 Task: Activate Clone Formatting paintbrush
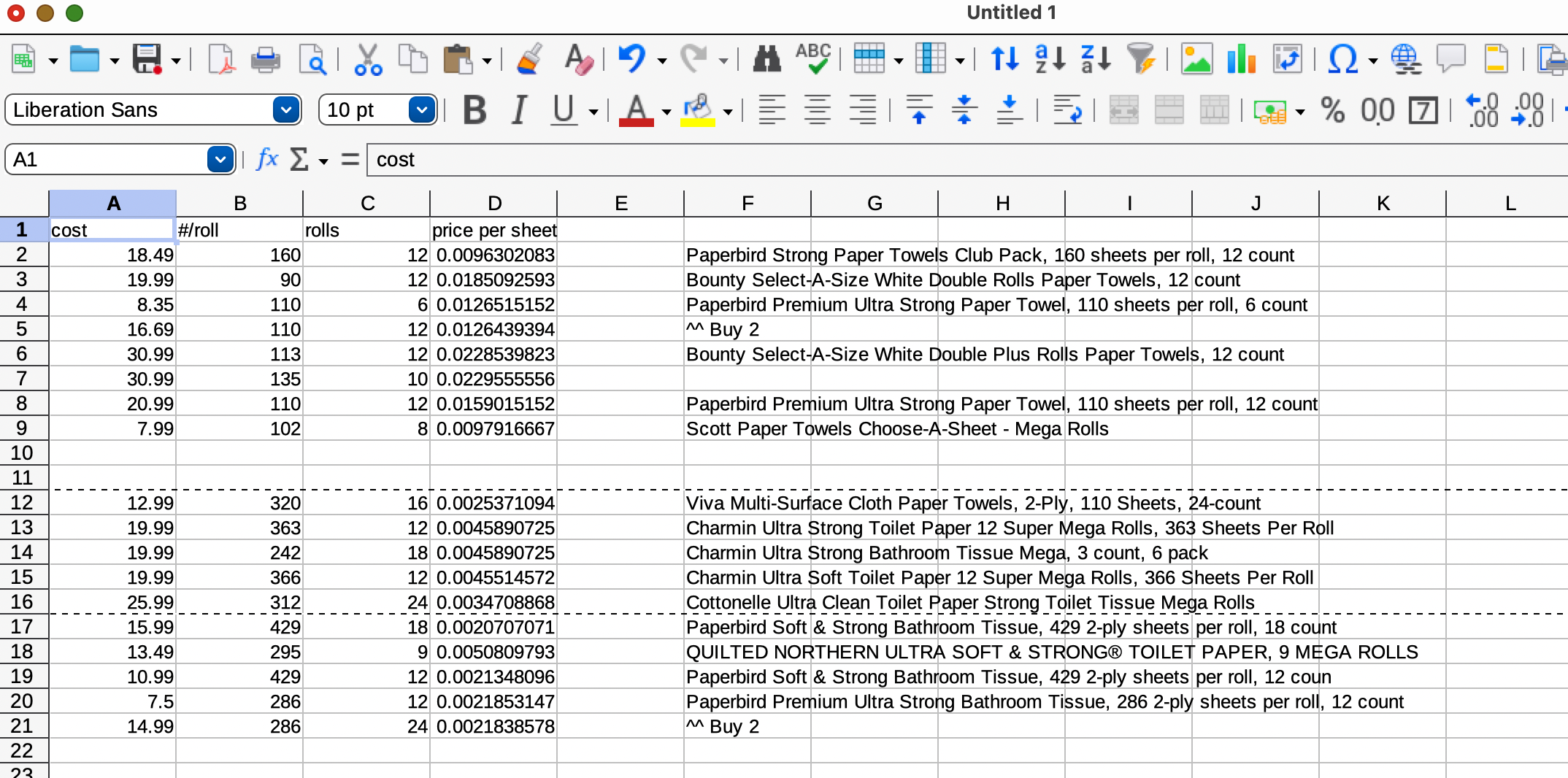(530, 59)
